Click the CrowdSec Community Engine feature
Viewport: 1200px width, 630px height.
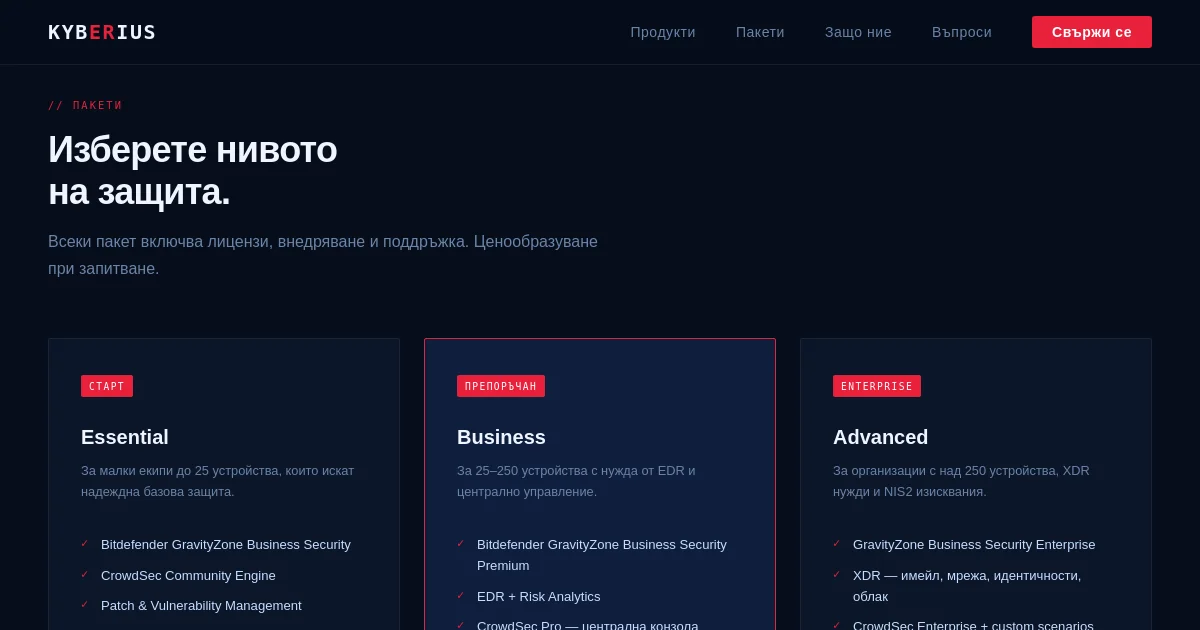pyautogui.click(x=188, y=576)
